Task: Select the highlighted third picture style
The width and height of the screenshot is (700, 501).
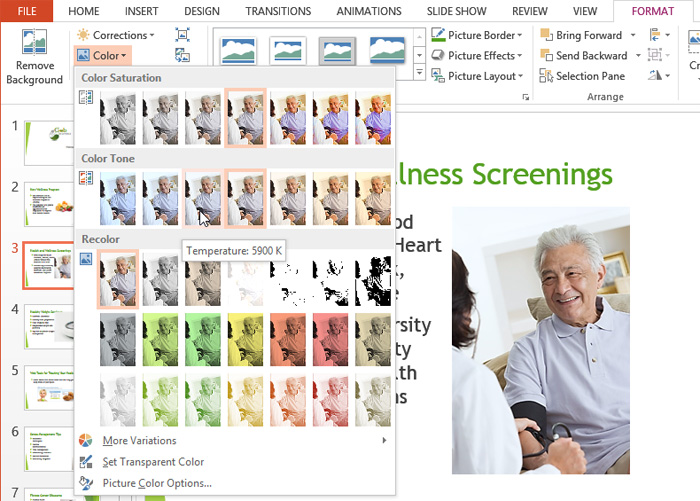Action: tap(337, 51)
